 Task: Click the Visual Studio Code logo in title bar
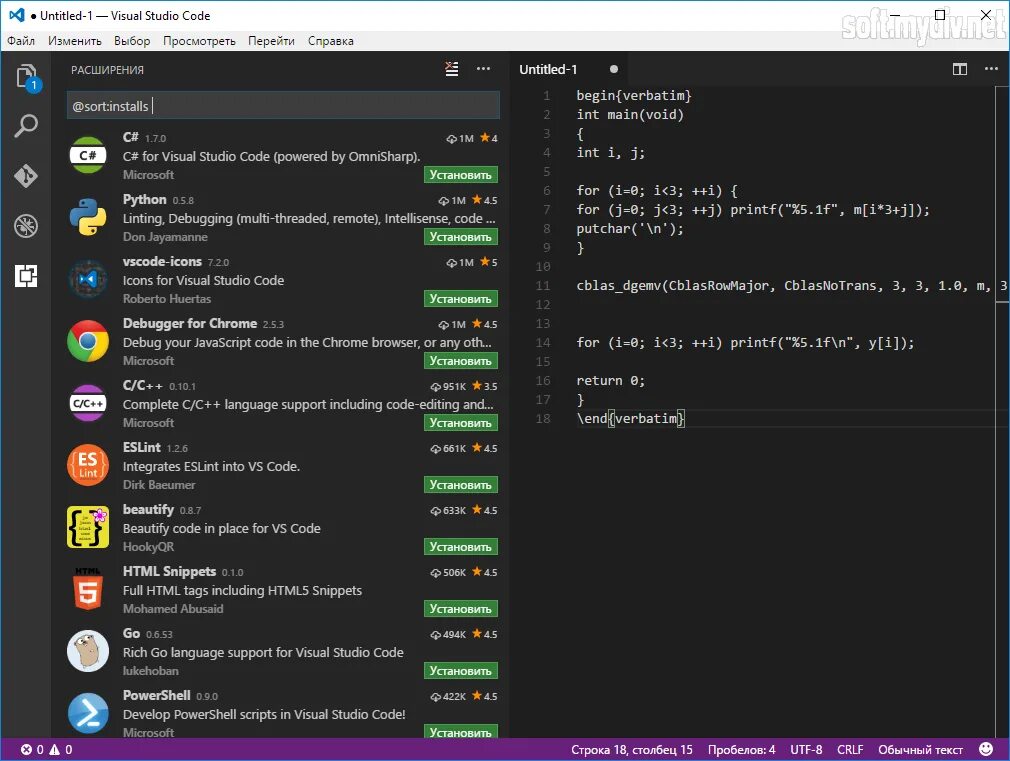pos(17,15)
